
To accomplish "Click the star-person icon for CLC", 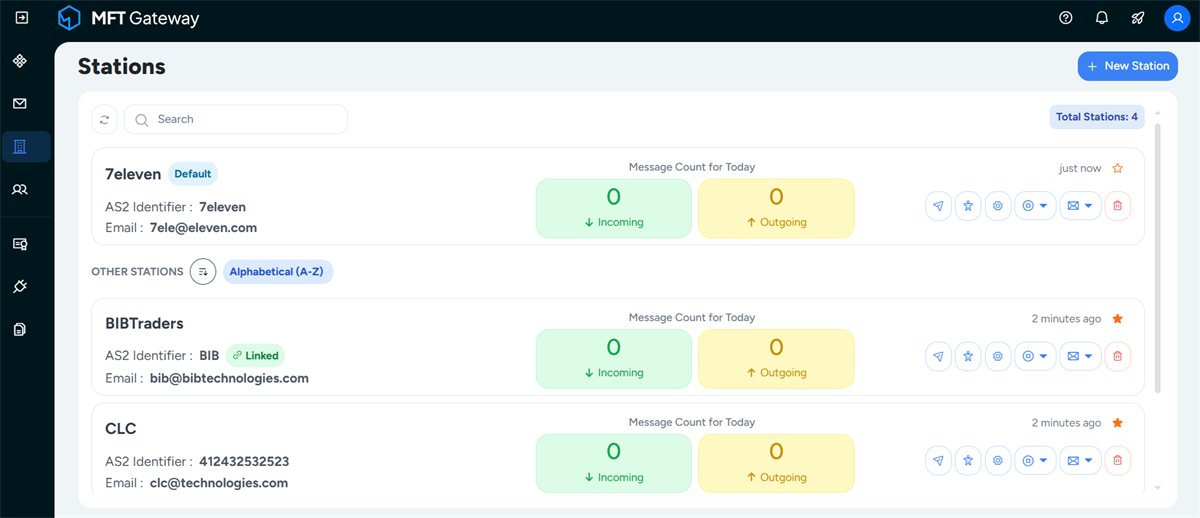I will click(x=968, y=461).
